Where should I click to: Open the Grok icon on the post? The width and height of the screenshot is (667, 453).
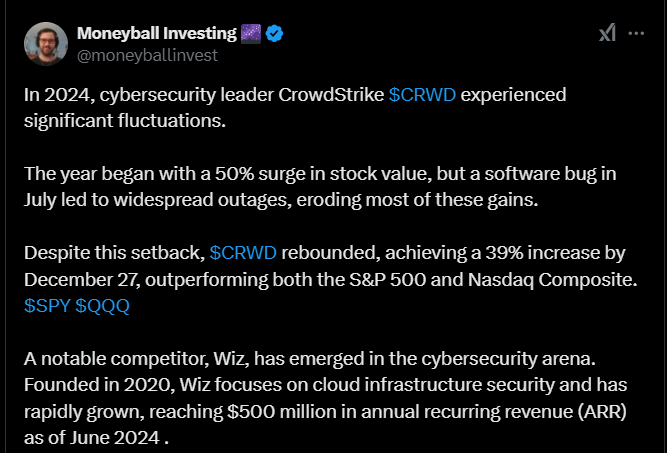tap(607, 33)
